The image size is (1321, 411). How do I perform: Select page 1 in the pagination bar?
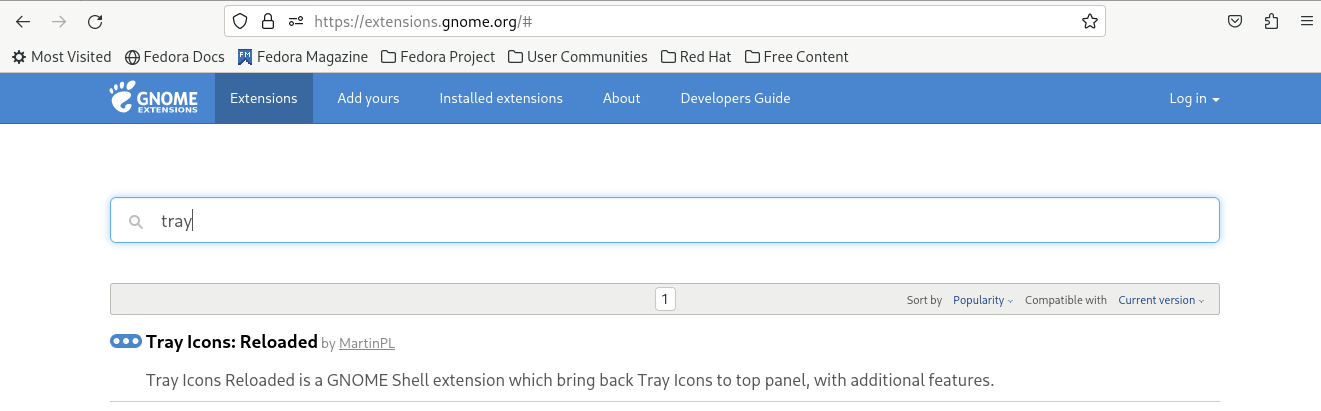[665, 298]
